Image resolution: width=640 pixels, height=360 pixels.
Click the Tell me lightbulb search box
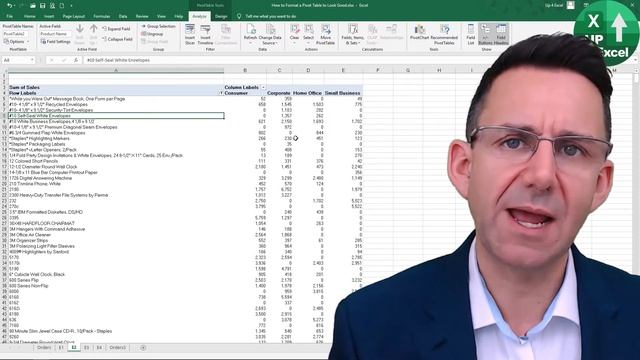tap(267, 16)
